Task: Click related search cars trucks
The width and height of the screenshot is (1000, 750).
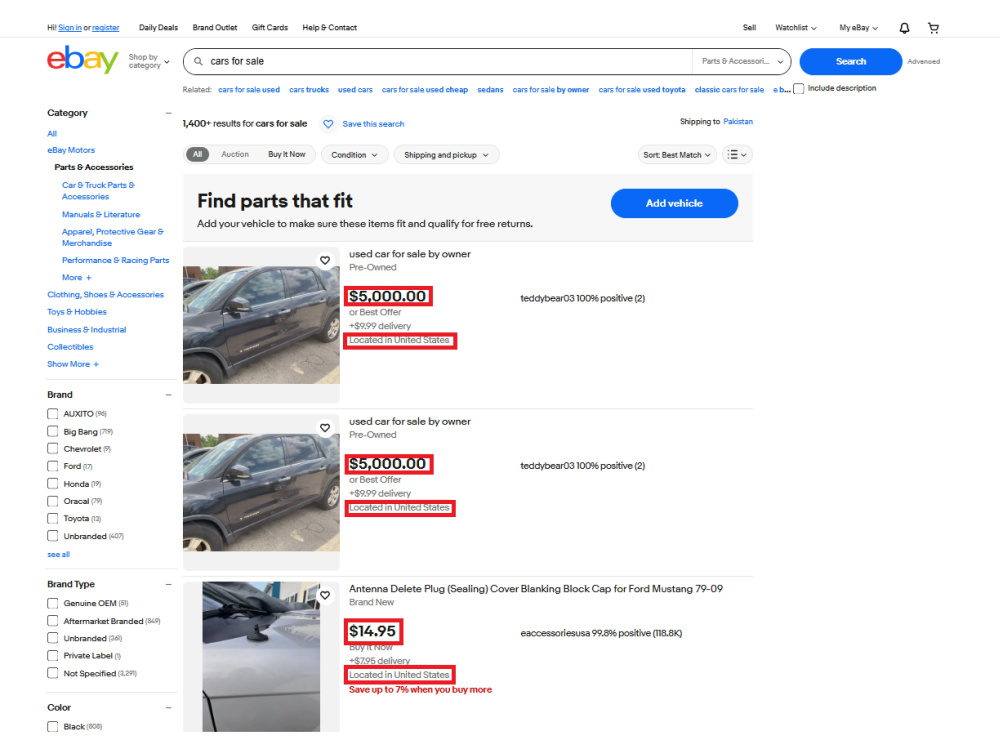Action: [x=309, y=89]
